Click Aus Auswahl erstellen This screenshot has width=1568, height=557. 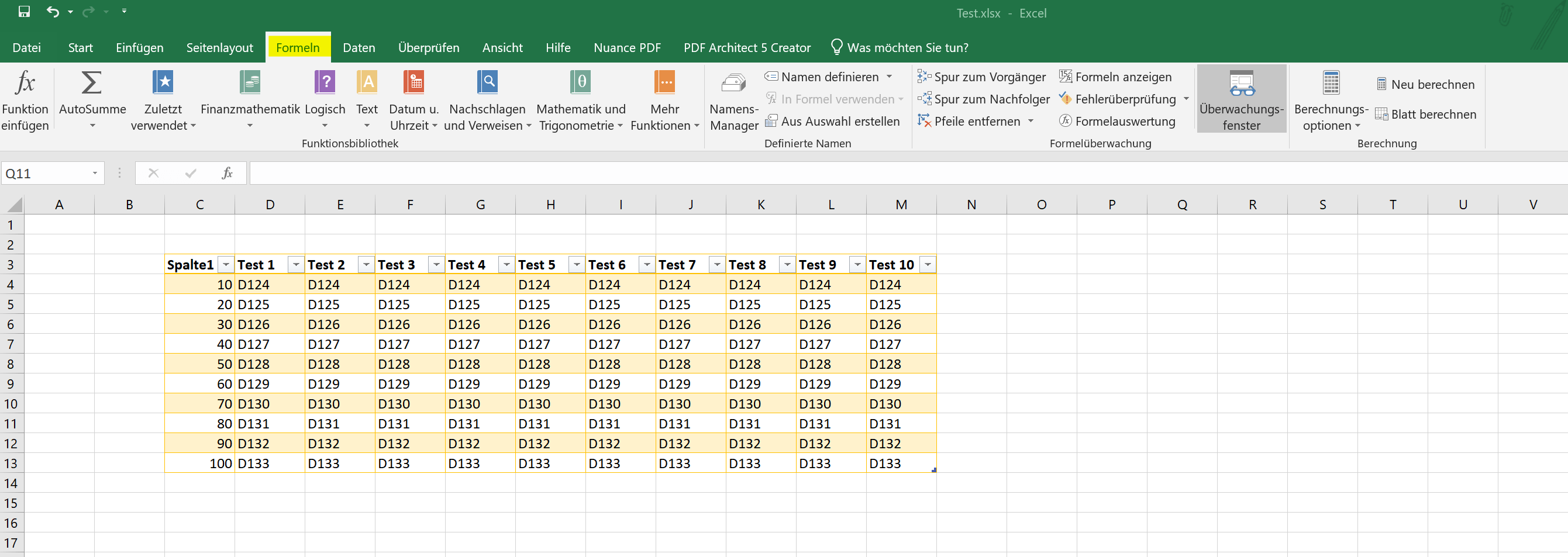[833, 121]
